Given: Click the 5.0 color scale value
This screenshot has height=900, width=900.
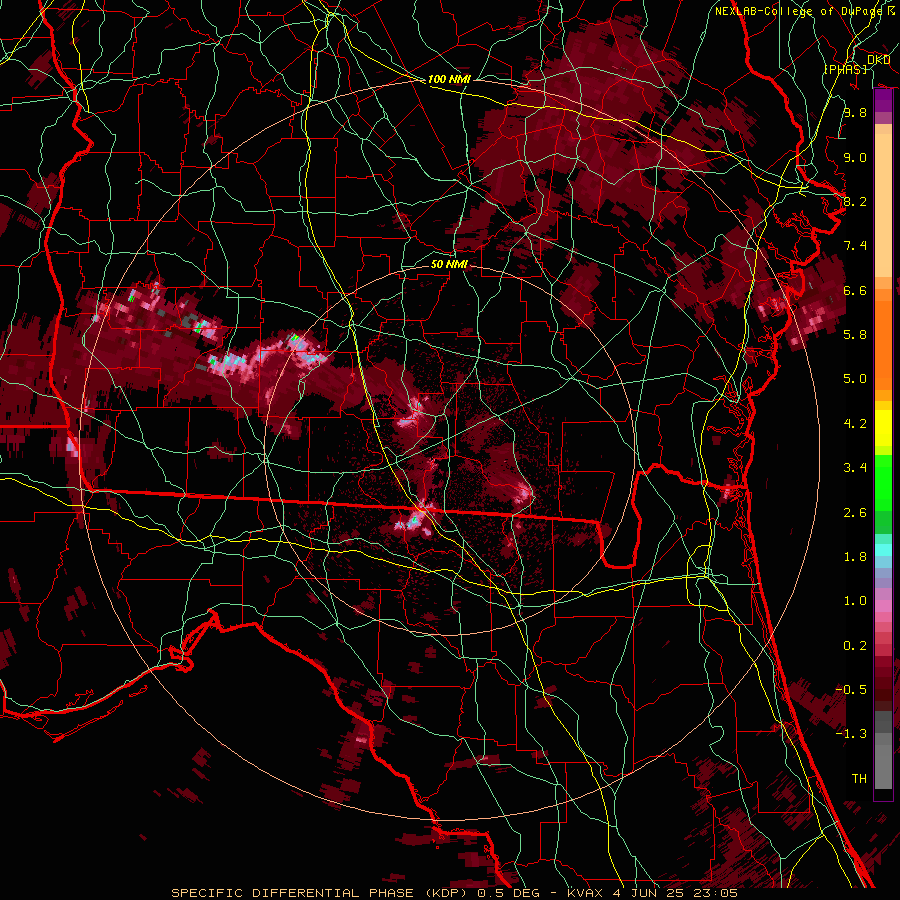Looking at the screenshot, I should coord(855,379).
